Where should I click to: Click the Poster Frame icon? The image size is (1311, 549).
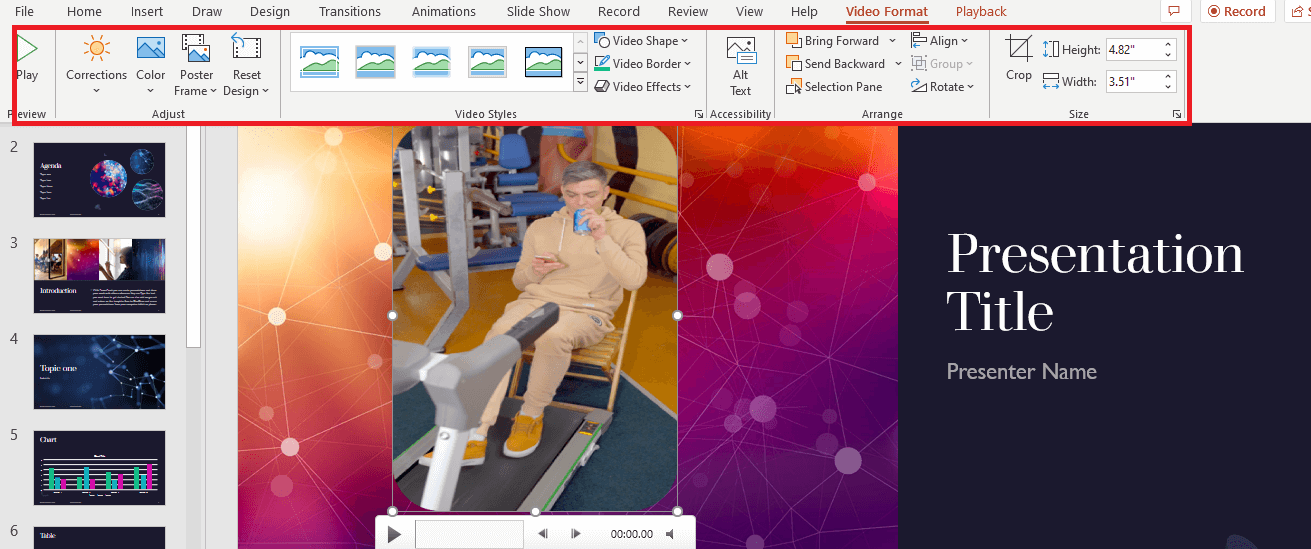[196, 49]
